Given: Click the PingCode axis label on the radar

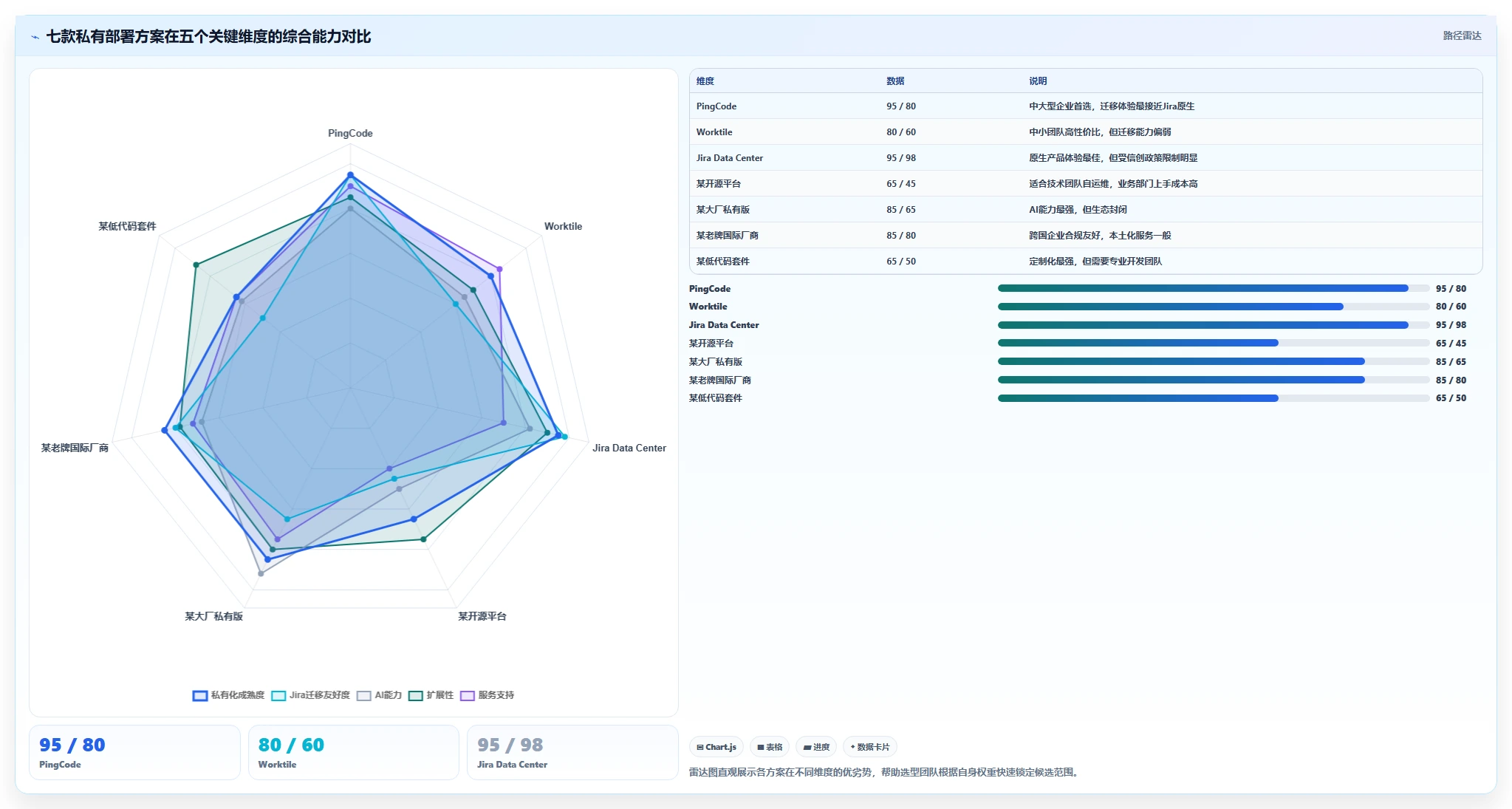Looking at the screenshot, I should click(350, 134).
